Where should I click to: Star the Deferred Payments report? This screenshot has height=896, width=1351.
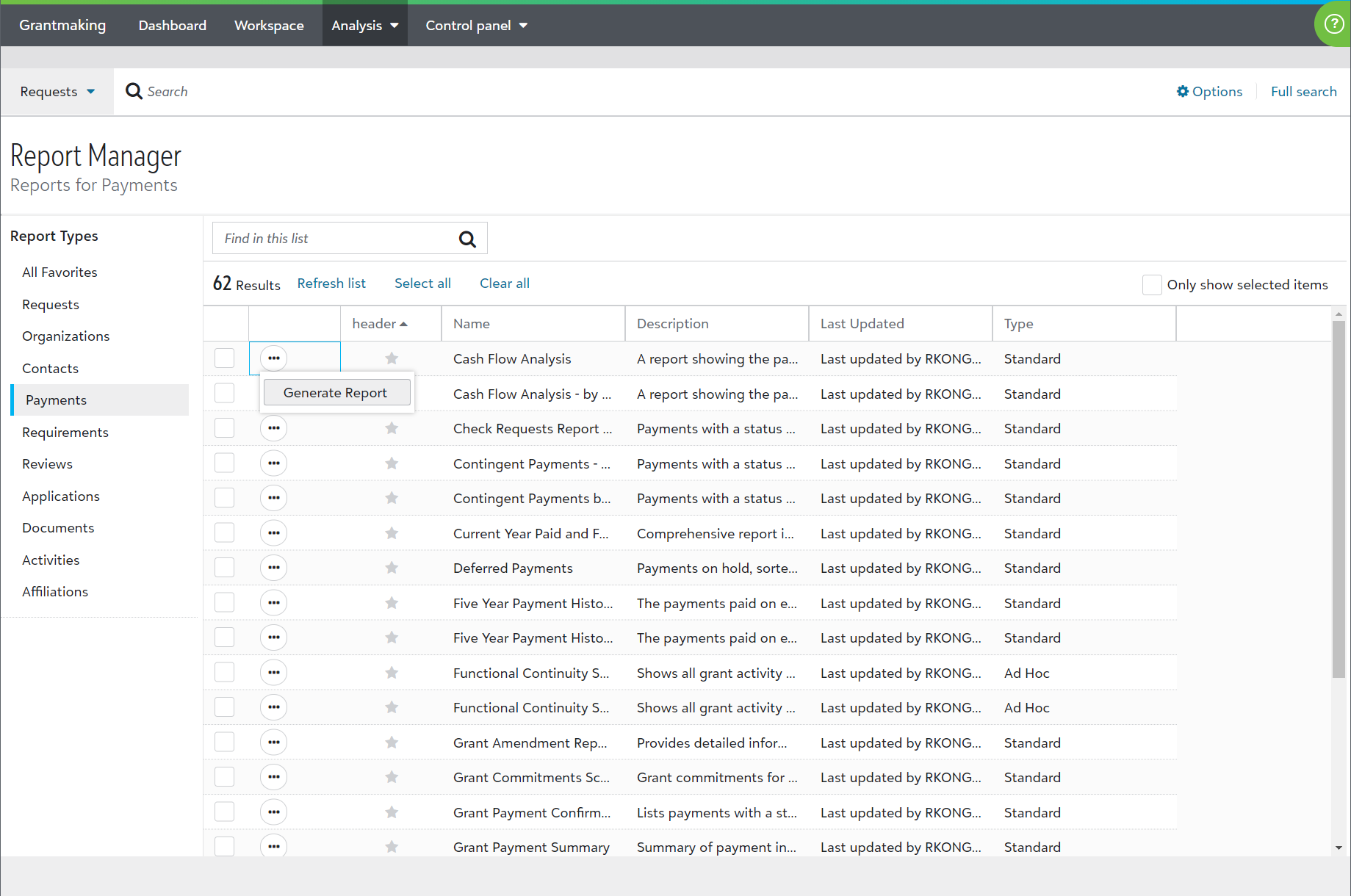coord(391,567)
